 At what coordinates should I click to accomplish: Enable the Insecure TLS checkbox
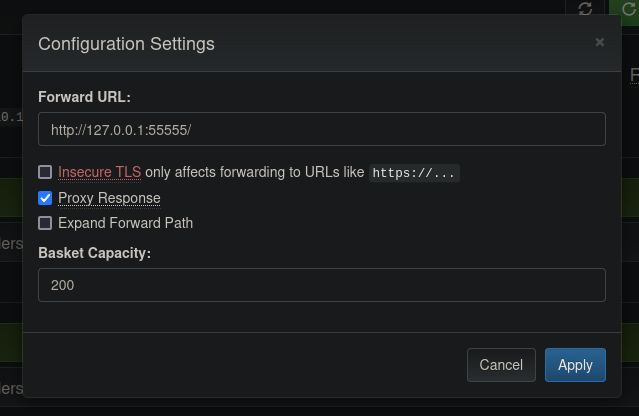pyautogui.click(x=45, y=172)
